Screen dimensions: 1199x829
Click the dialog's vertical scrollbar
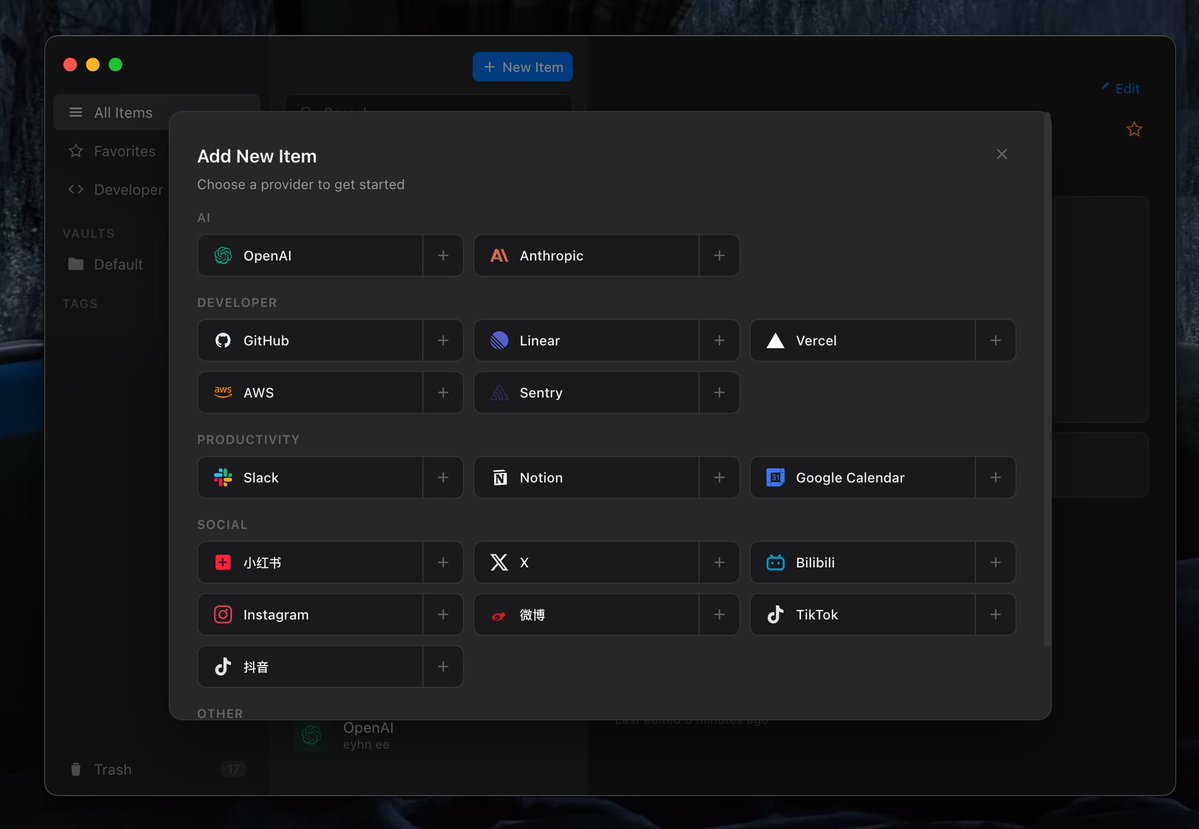(x=1047, y=380)
